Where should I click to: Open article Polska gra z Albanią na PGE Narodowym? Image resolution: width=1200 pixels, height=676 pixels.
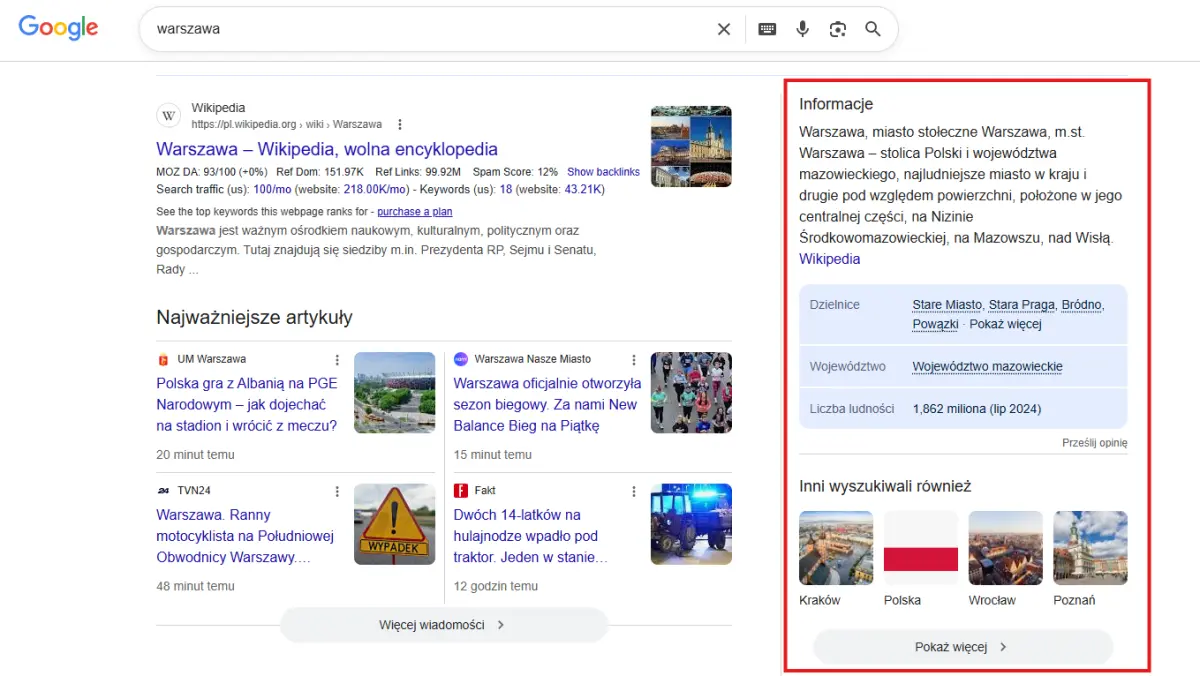247,404
